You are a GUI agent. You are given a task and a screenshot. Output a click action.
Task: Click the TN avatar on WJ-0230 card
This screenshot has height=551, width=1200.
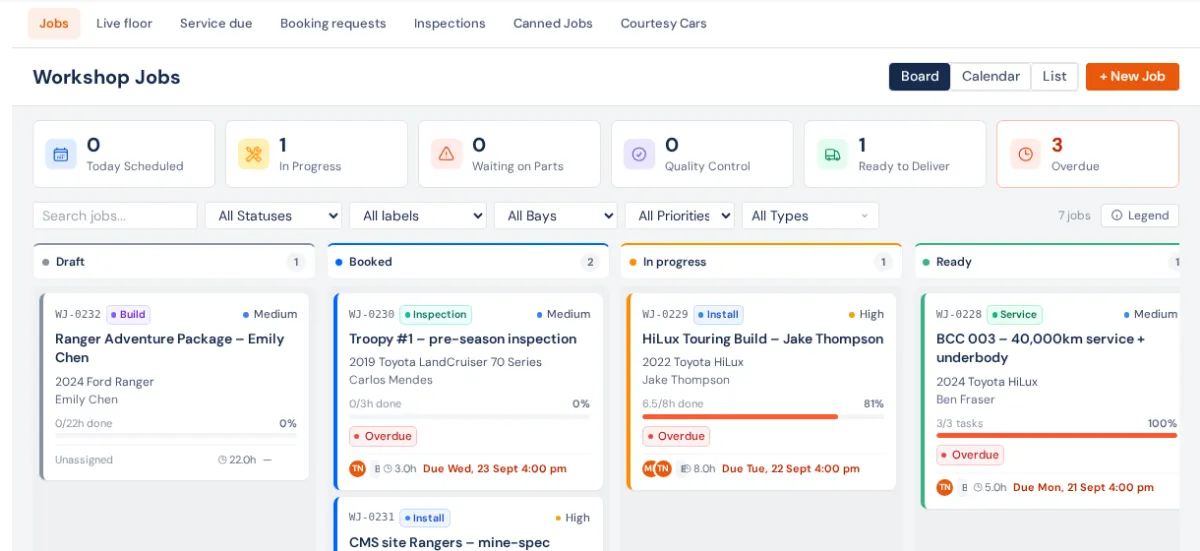357,468
